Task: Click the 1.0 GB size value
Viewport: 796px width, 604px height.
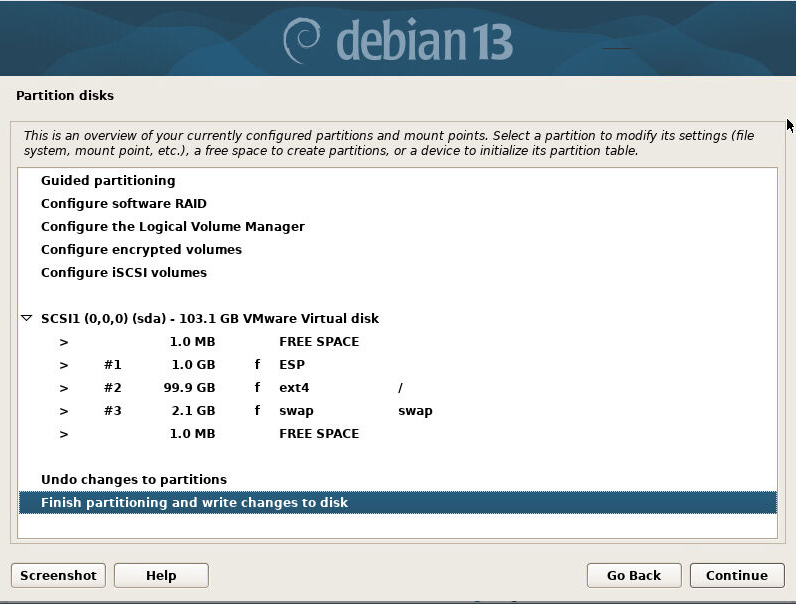Action: pos(193,364)
